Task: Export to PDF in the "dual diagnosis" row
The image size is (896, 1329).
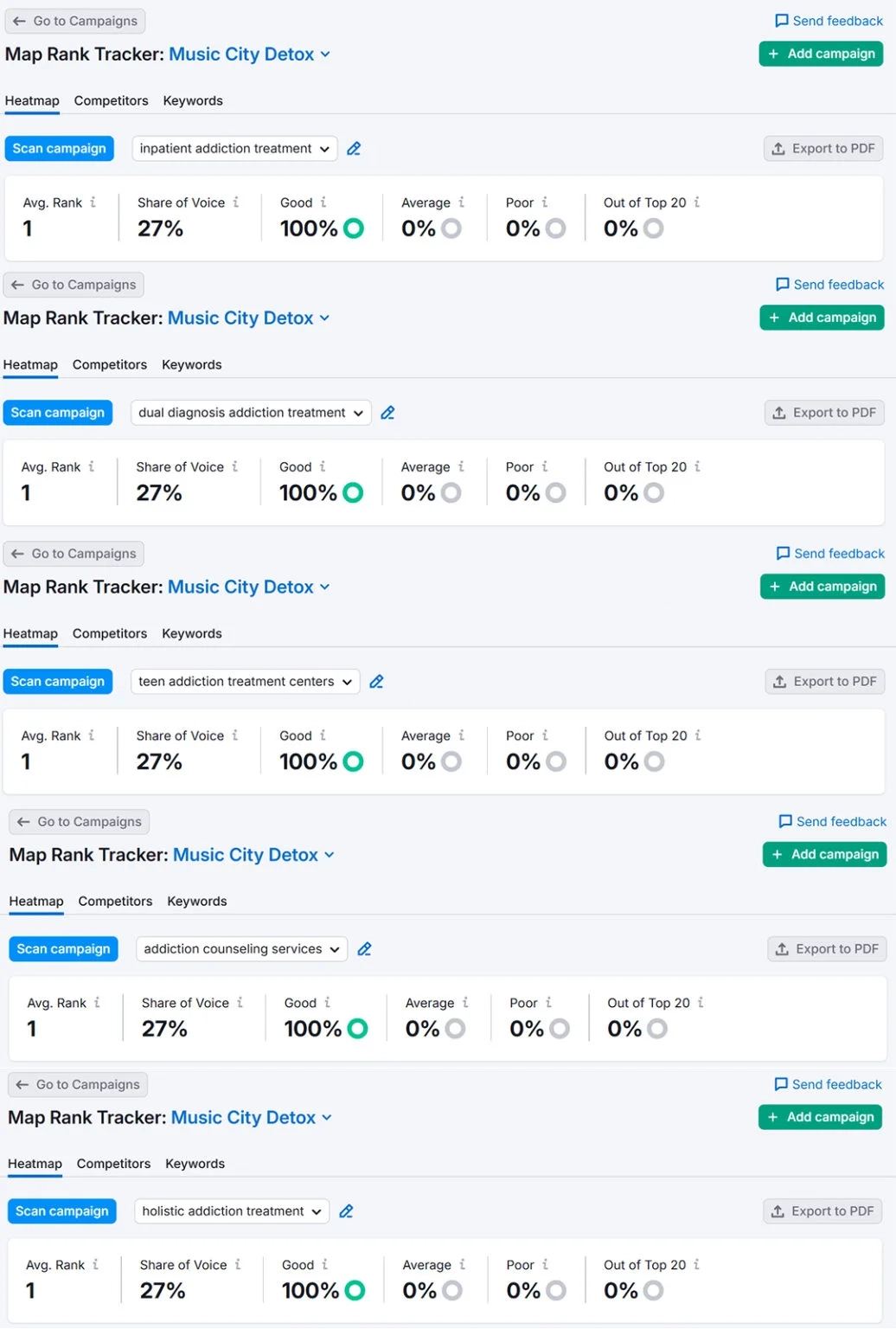Action: [824, 413]
